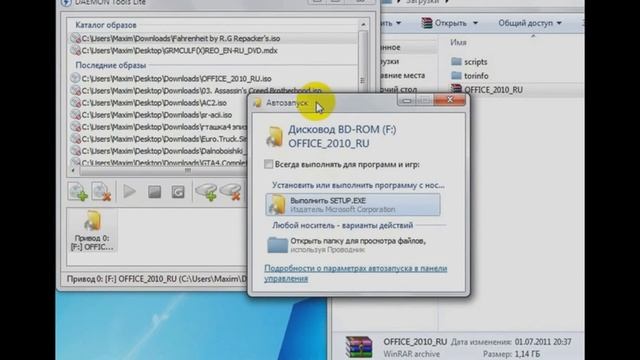Select the Euro.Truck image row
Viewport: 640px width, 360px height.
point(158,139)
